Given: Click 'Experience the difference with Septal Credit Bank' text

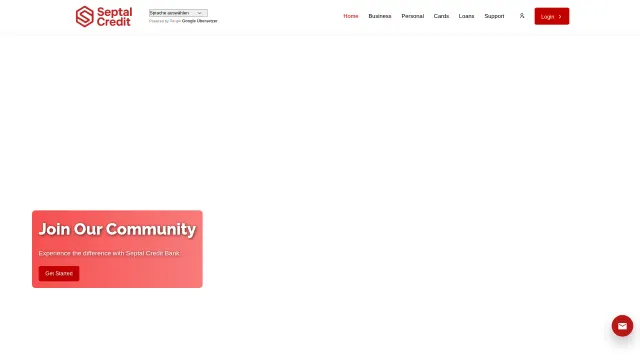Looking at the screenshot, I should [109, 253].
